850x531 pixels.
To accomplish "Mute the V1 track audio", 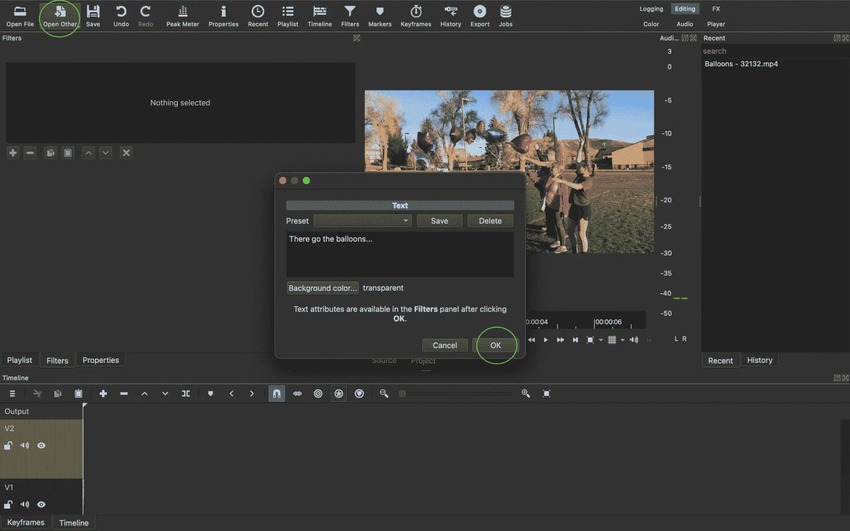I will coord(25,504).
